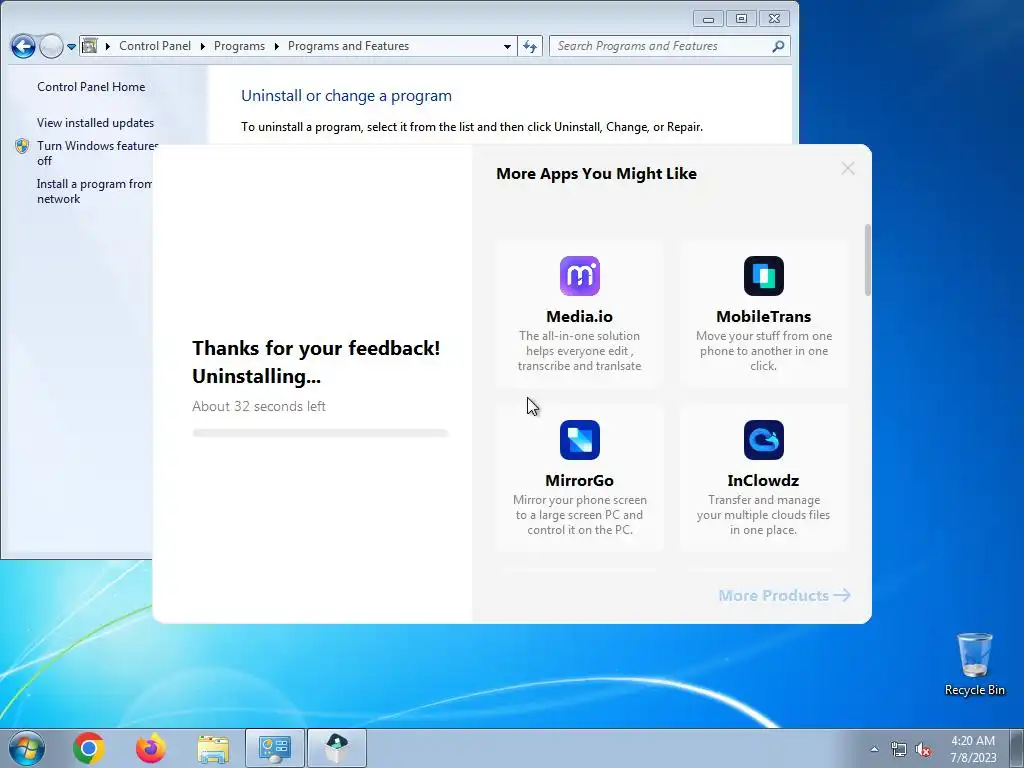The height and width of the screenshot is (768, 1024).
Task: Open View installed updates link
Action: tap(95, 123)
